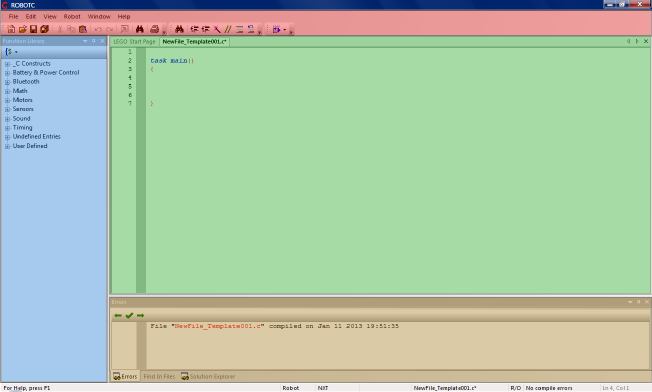Click line number 5 in the gutter
Image resolution: width=652 pixels, height=392 pixels.
pyautogui.click(x=130, y=86)
